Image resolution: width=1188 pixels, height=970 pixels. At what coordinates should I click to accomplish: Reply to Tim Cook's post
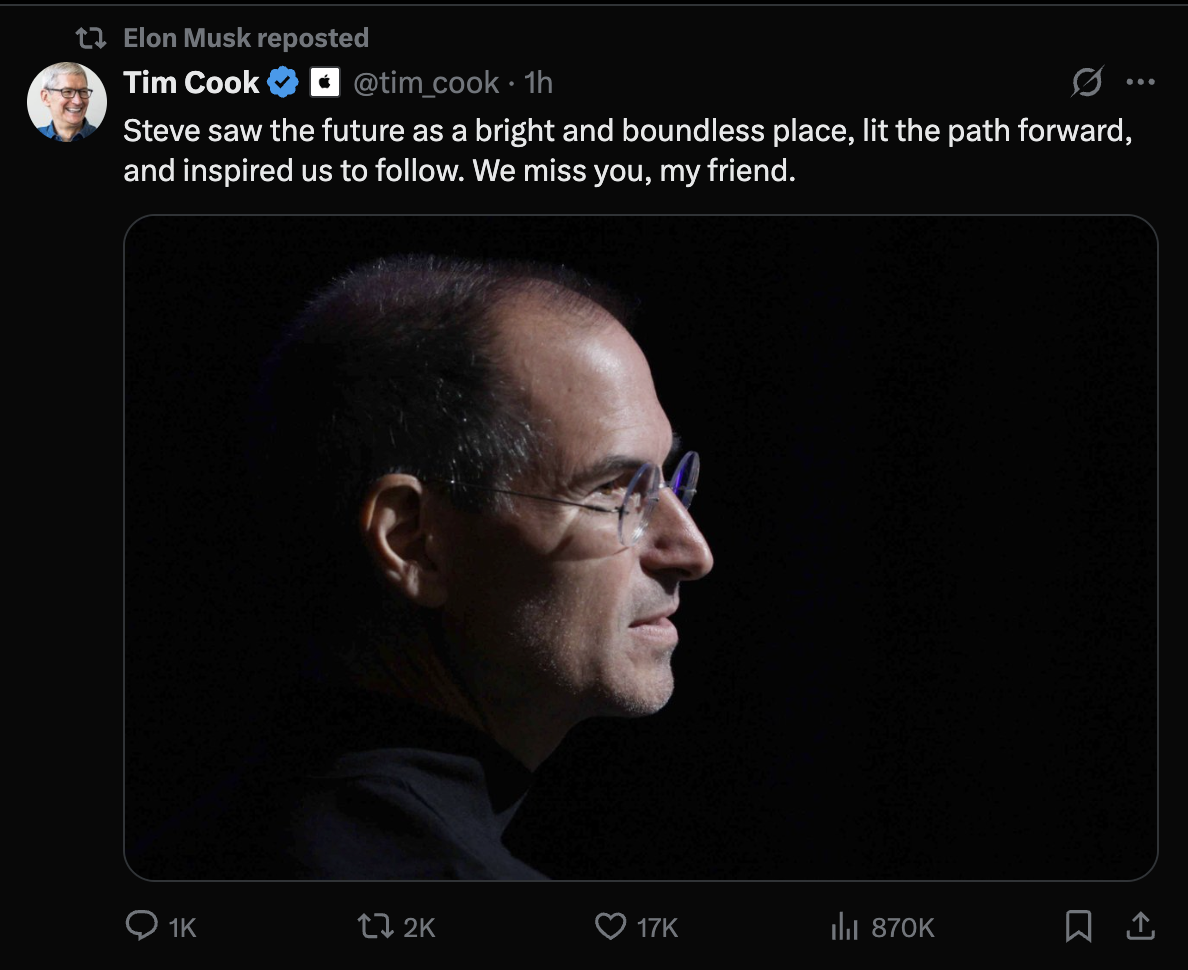141,927
